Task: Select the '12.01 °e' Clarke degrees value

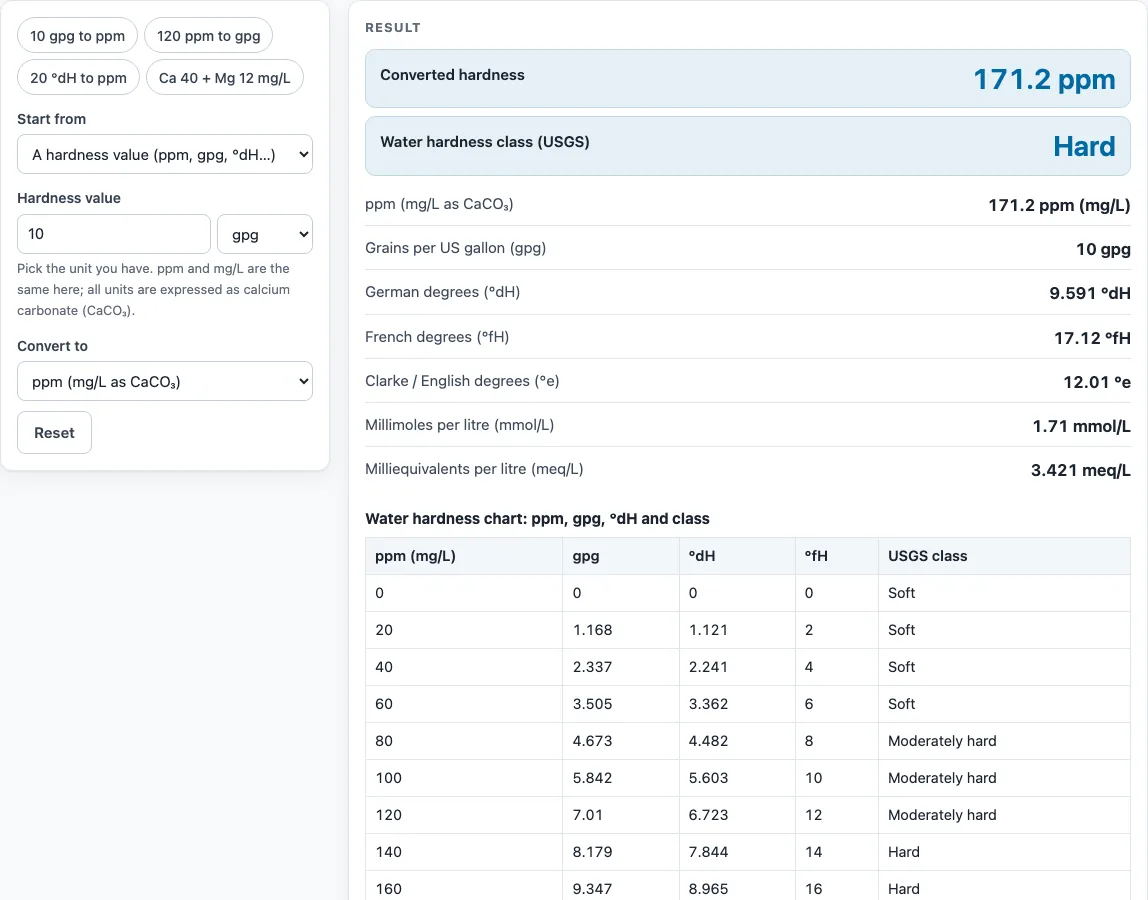Action: coord(1097,382)
